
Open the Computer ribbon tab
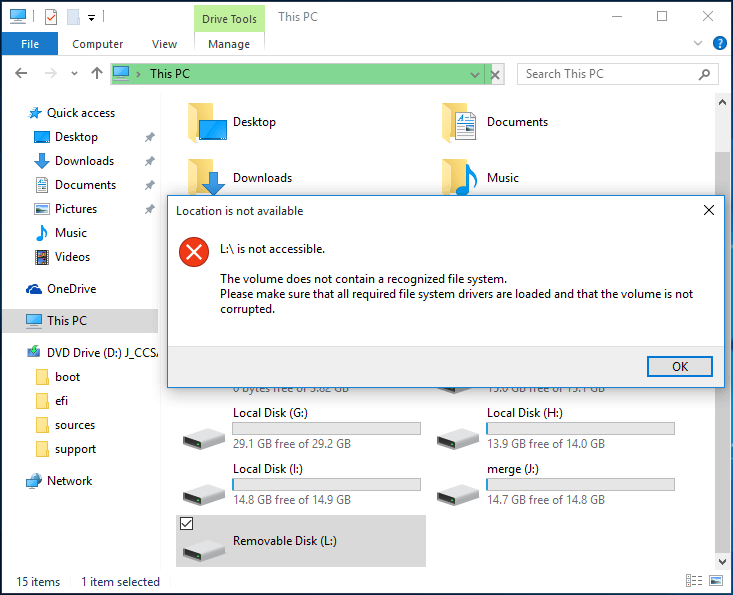tap(97, 44)
